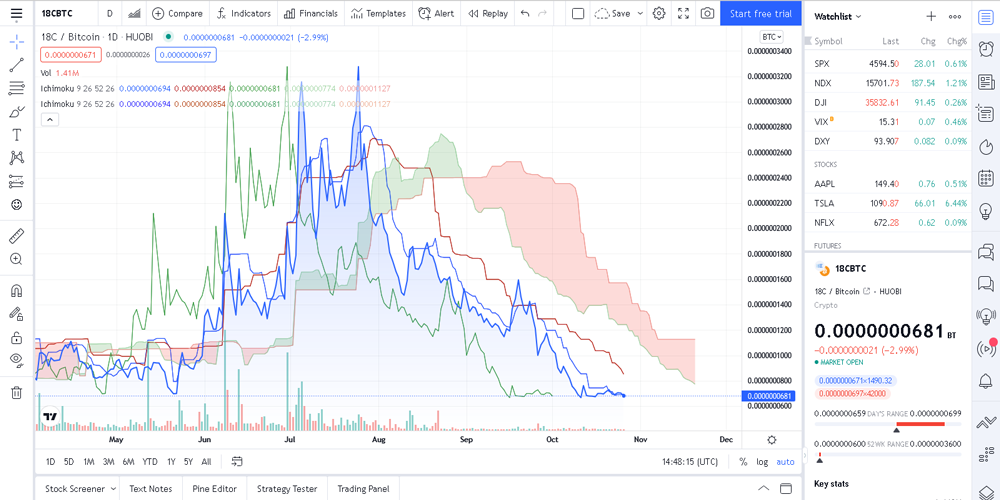Undo the last chart action
This screenshot has height=500, width=1000.
[x=525, y=13]
